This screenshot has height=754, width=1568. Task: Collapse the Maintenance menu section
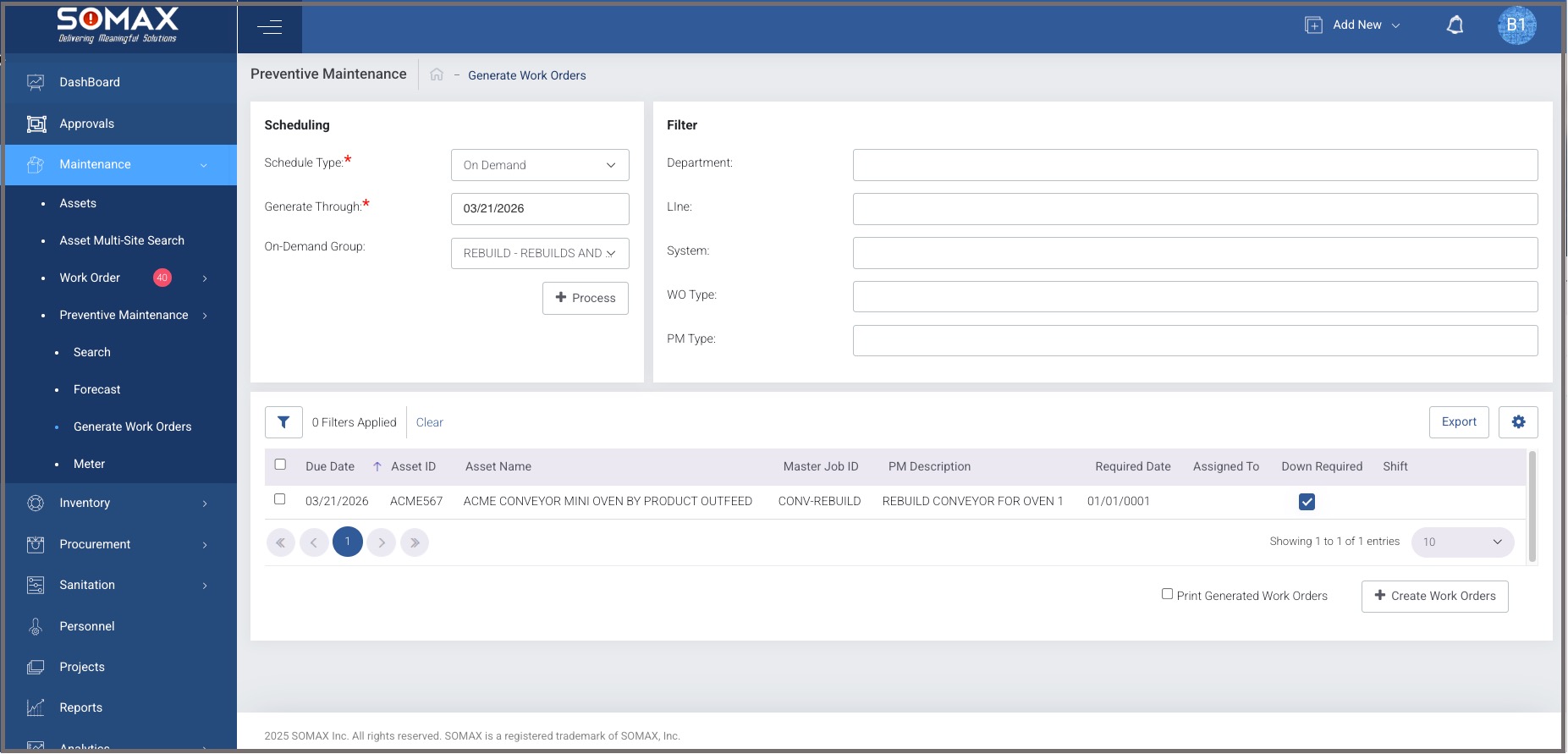click(121, 164)
